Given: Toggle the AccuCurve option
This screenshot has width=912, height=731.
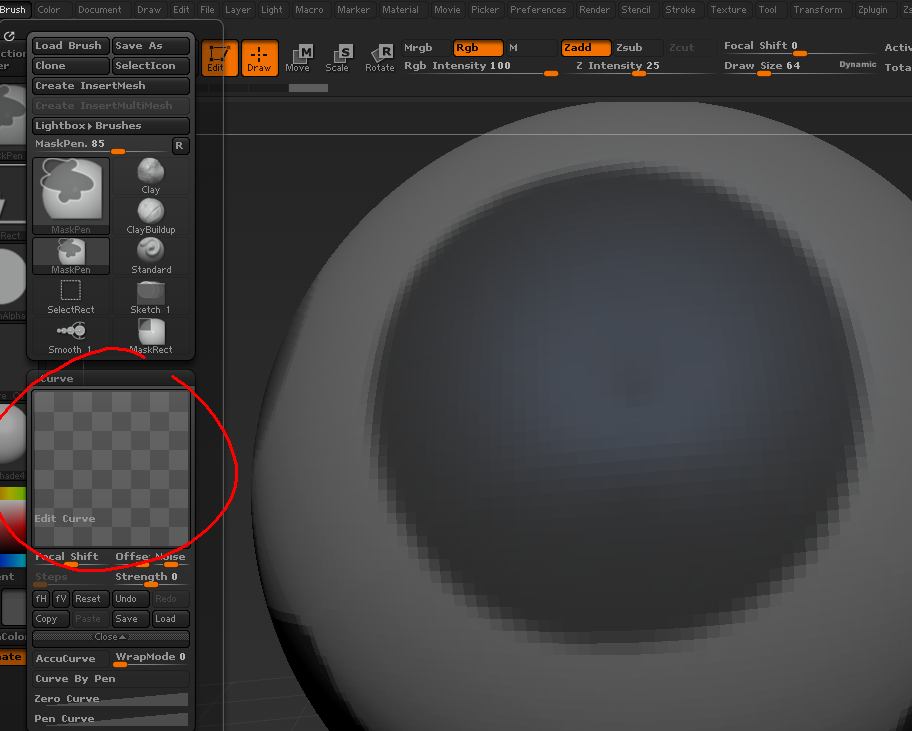Looking at the screenshot, I should pyautogui.click(x=70, y=658).
